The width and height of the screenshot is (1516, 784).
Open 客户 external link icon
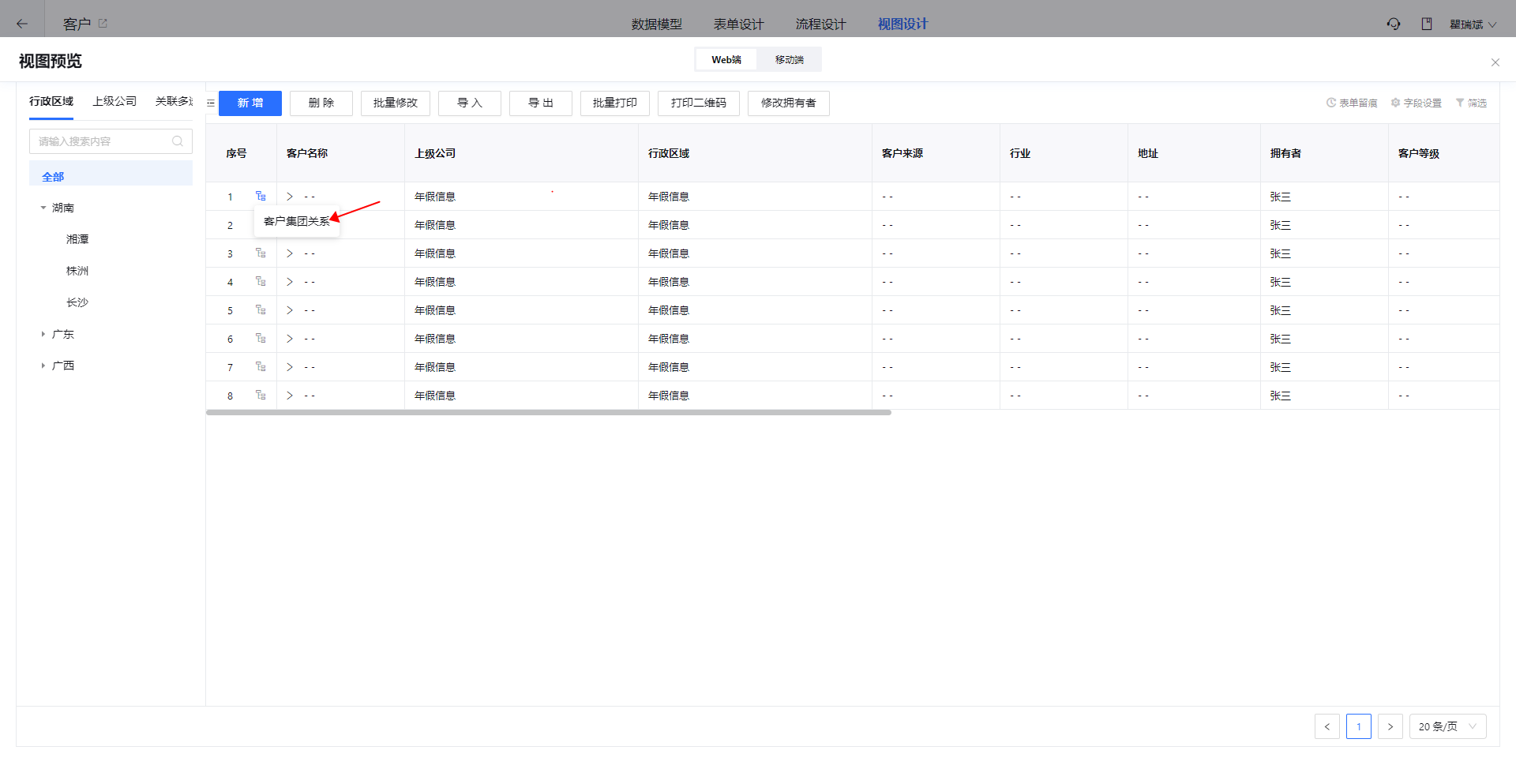pos(103,24)
